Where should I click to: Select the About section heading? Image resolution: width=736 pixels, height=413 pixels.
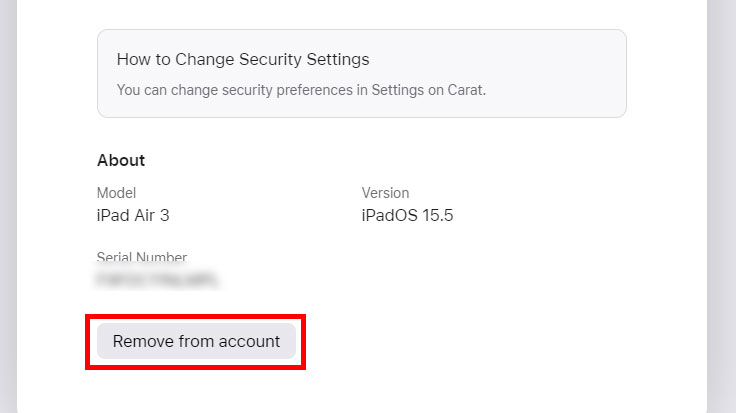click(x=121, y=160)
